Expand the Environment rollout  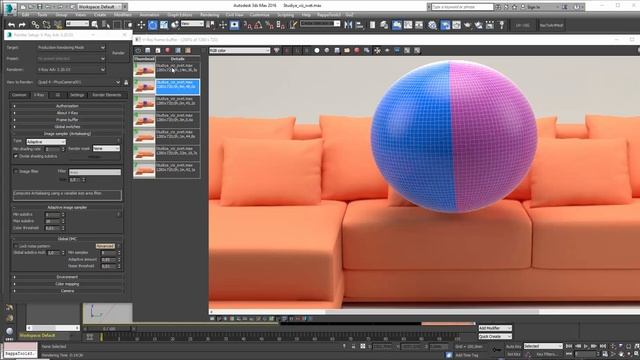click(67, 277)
